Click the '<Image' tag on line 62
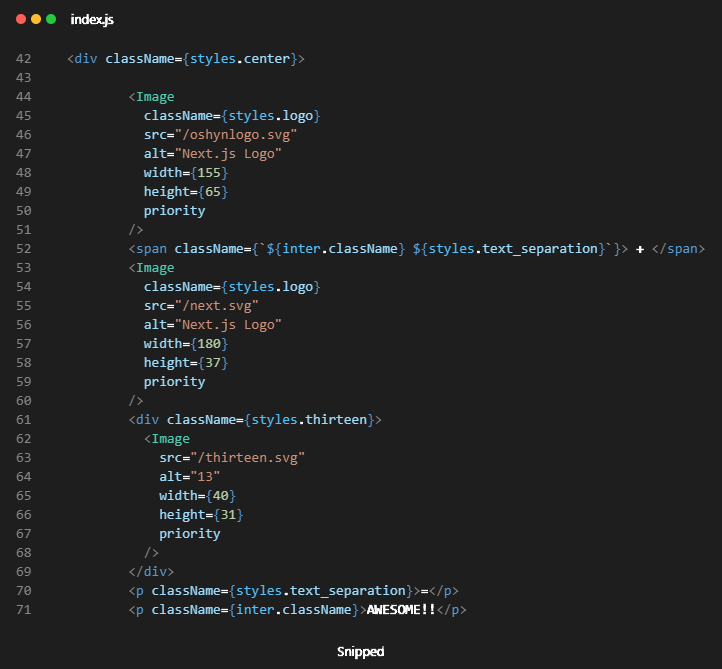 (167, 439)
